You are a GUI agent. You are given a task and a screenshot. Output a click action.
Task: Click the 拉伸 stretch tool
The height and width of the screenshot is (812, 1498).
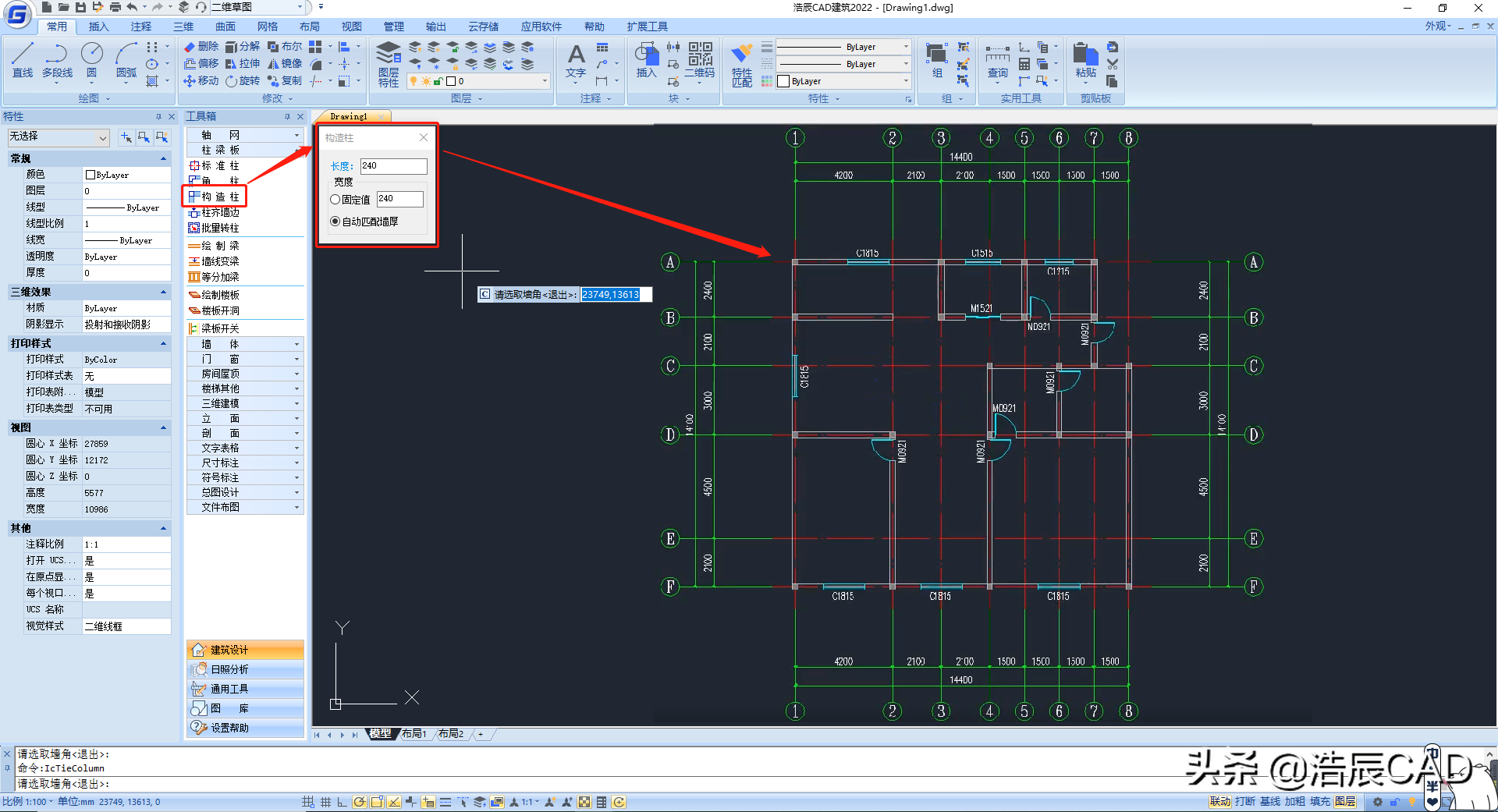[243, 64]
